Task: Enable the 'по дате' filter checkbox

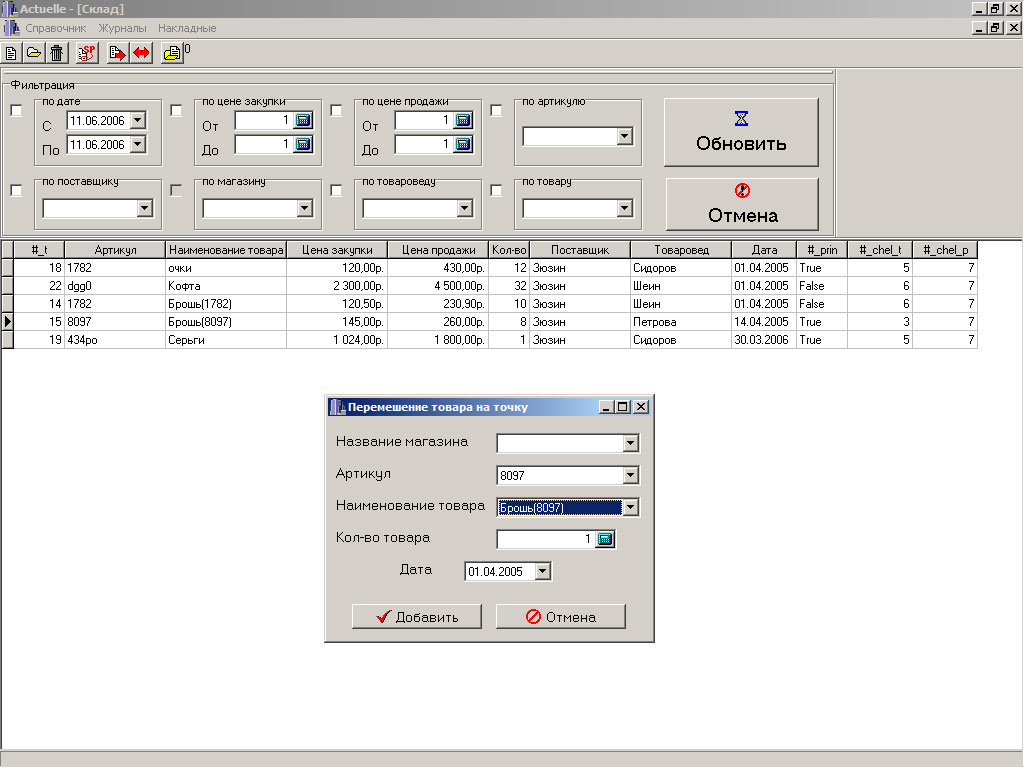Action: (x=16, y=111)
